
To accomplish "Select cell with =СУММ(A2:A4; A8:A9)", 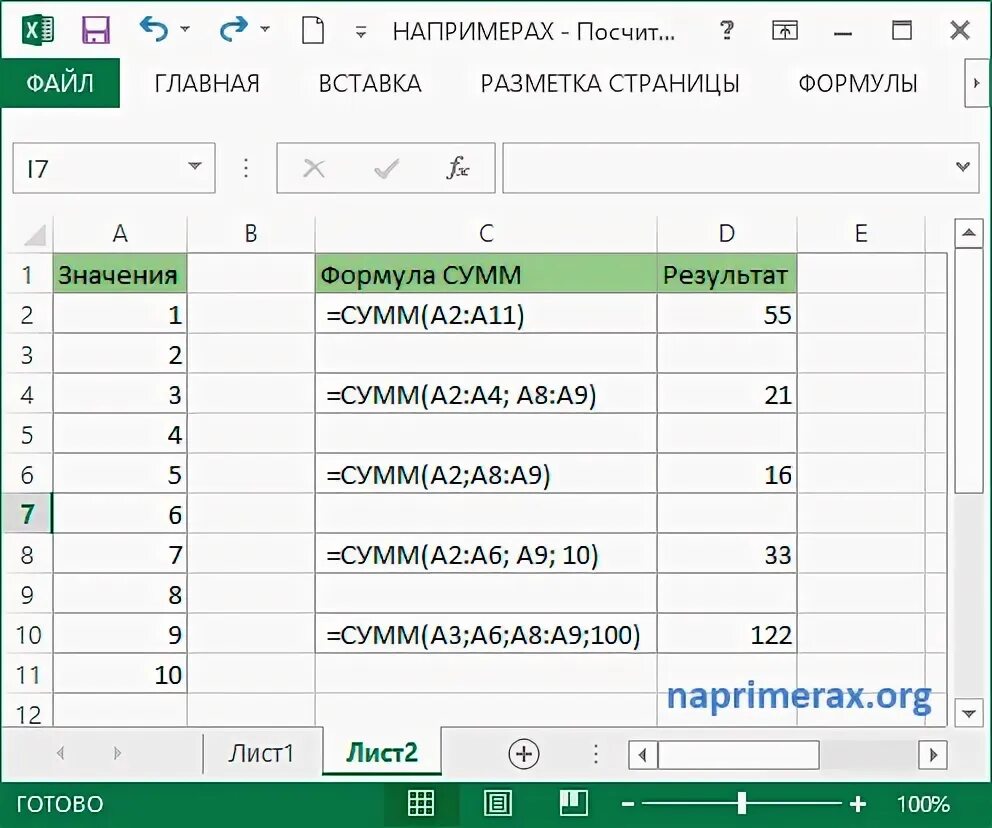I will [486, 395].
